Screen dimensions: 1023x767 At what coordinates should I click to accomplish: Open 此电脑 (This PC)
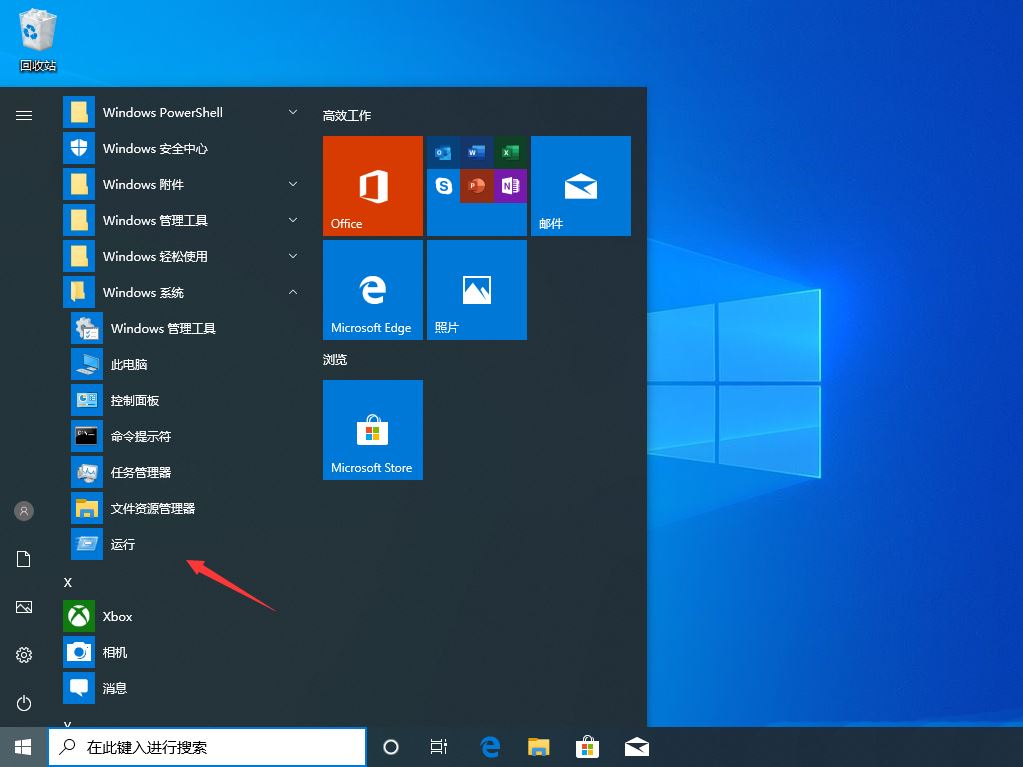tap(129, 364)
